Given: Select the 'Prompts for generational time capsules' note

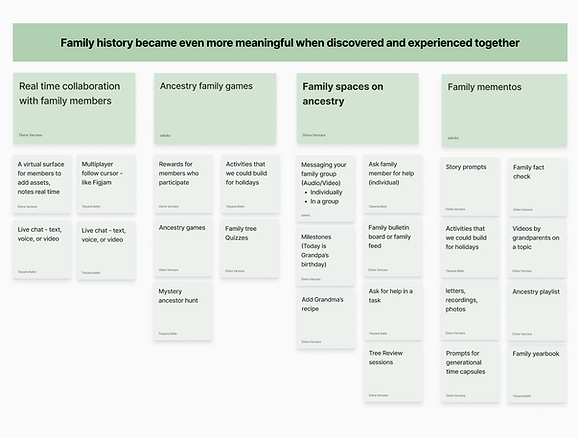Looking at the screenshot, I should click(x=470, y=373).
